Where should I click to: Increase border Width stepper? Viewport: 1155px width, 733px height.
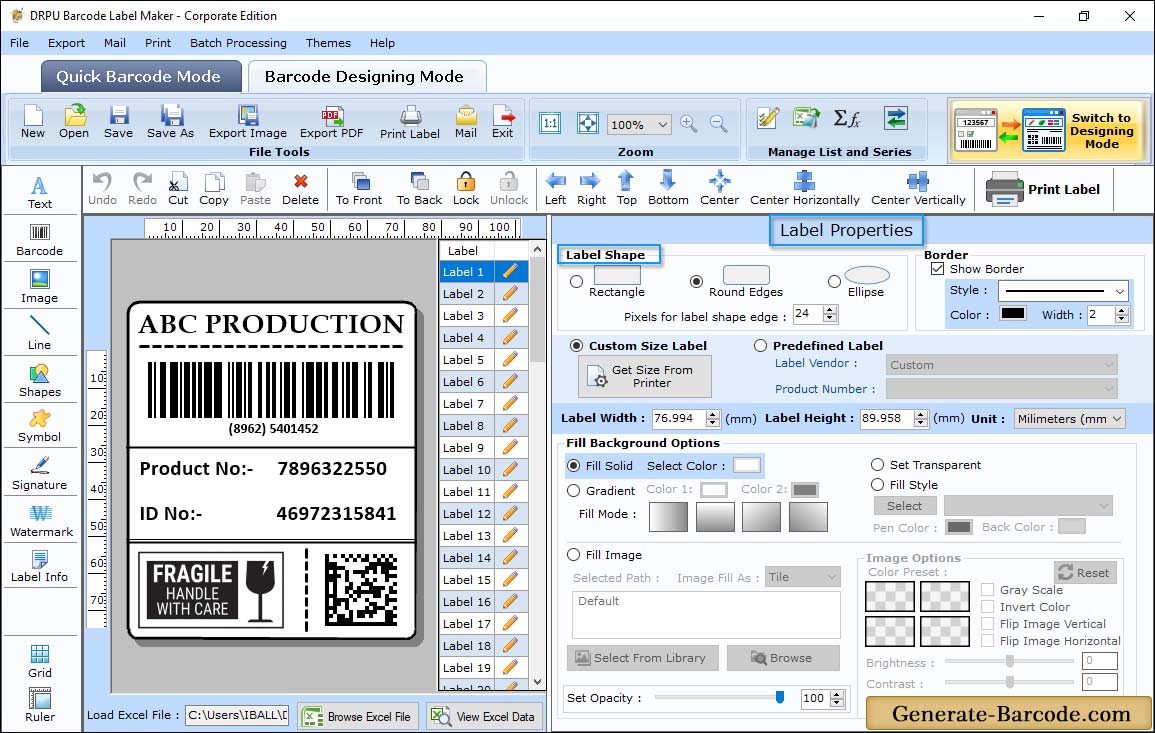[x=1122, y=310]
